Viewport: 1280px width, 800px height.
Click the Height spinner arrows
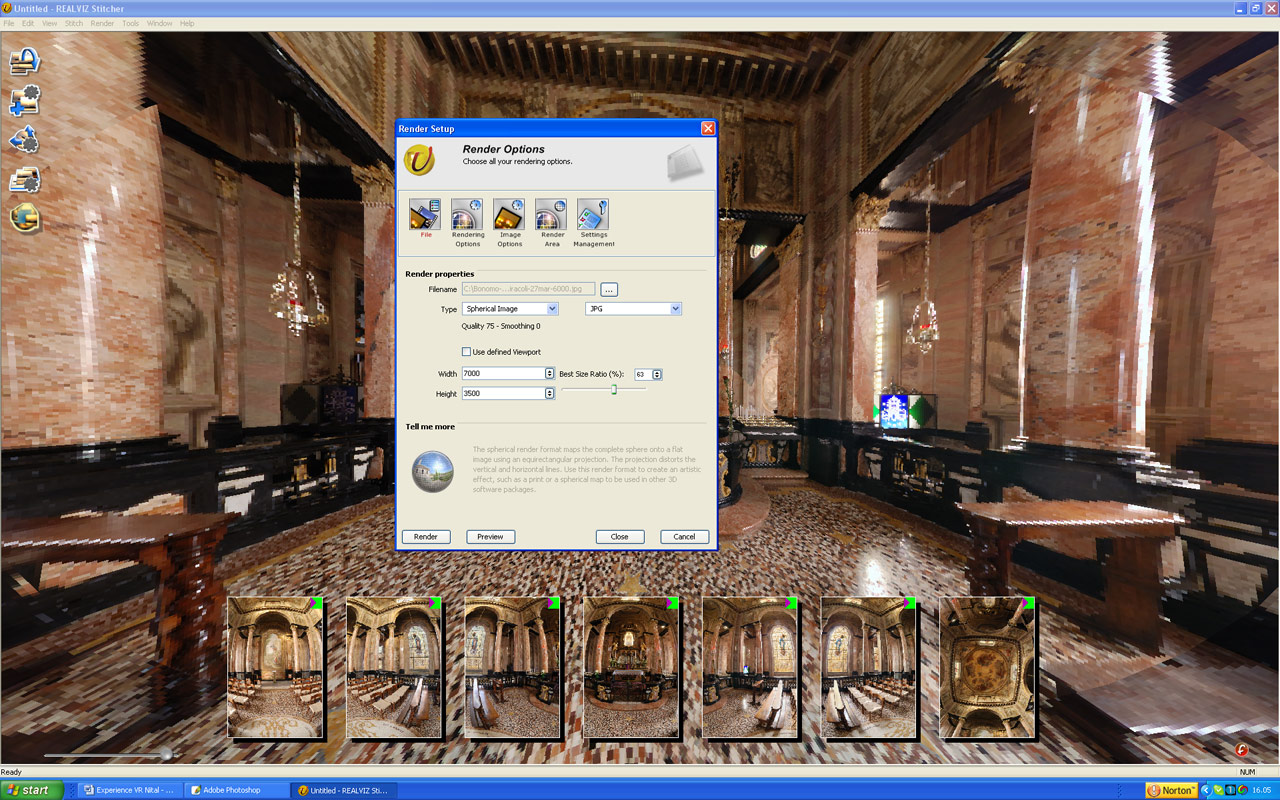coord(549,394)
